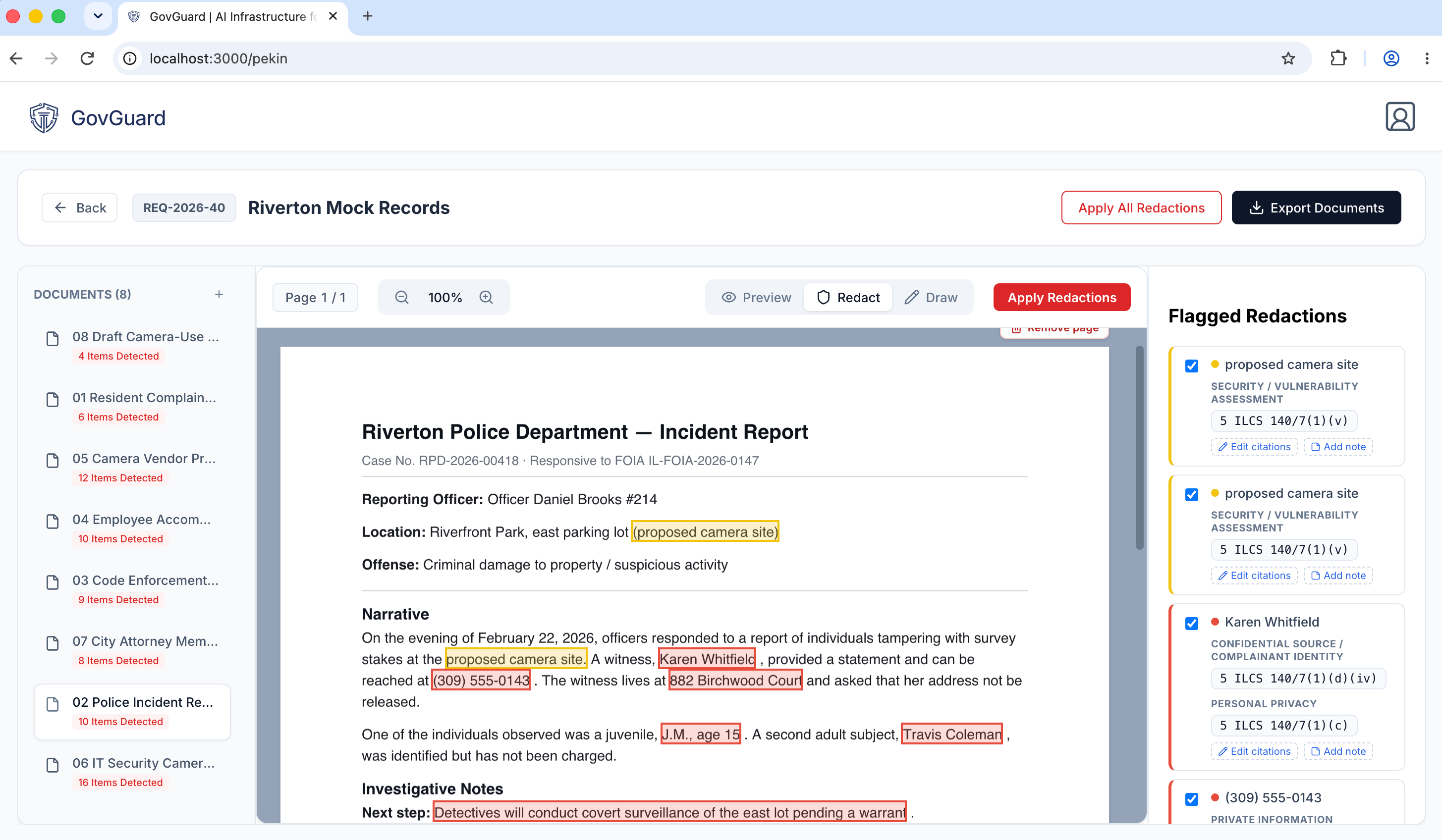Switch to Preview mode
Image resolution: width=1442 pixels, height=840 pixels.
[756, 297]
